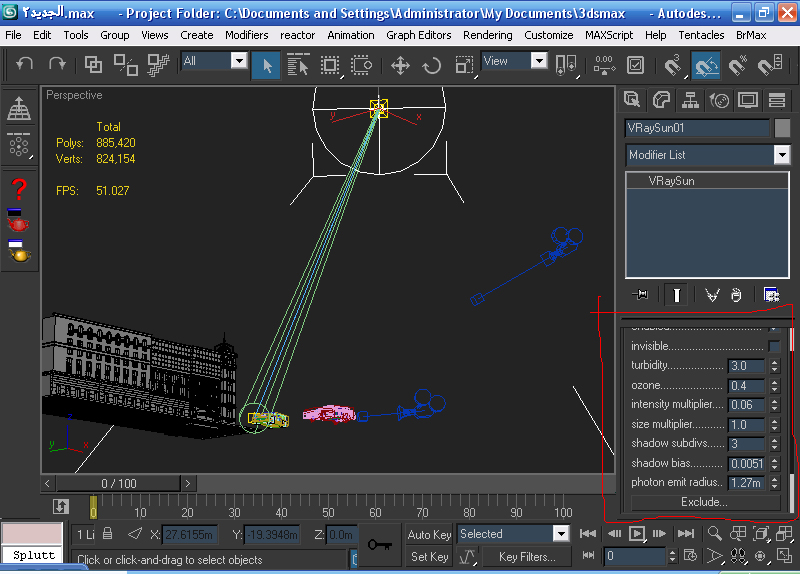
Task: Click the red question mark help icon
Action: [x=19, y=189]
